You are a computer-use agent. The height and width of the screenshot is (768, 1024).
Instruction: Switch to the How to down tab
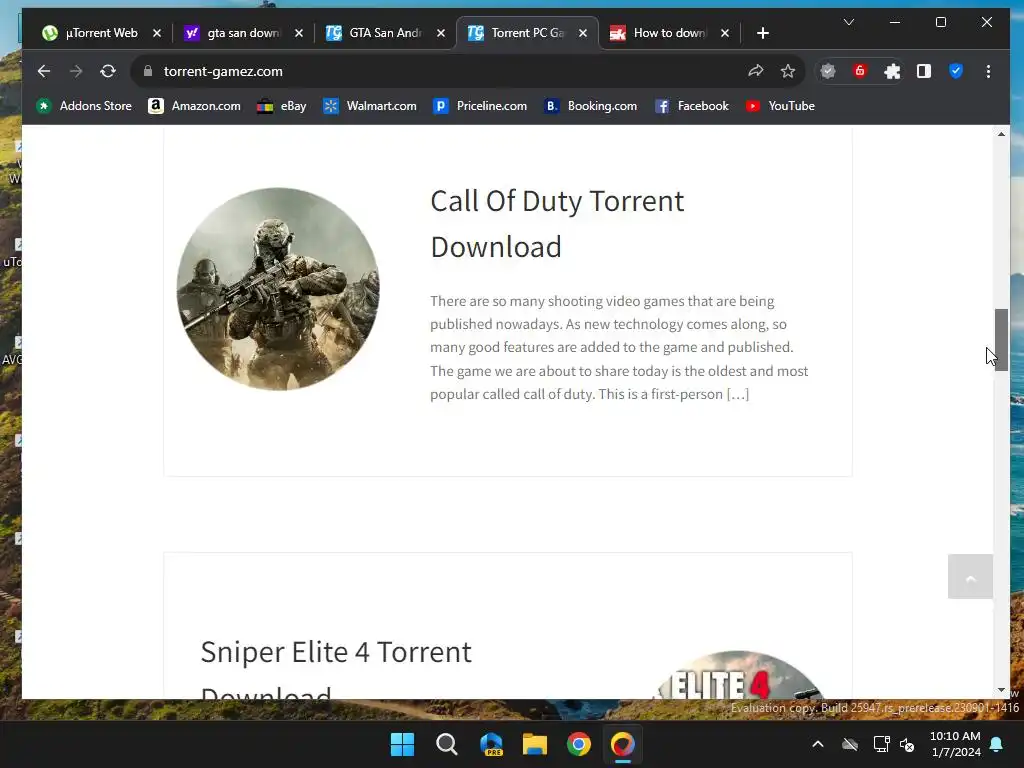click(669, 33)
